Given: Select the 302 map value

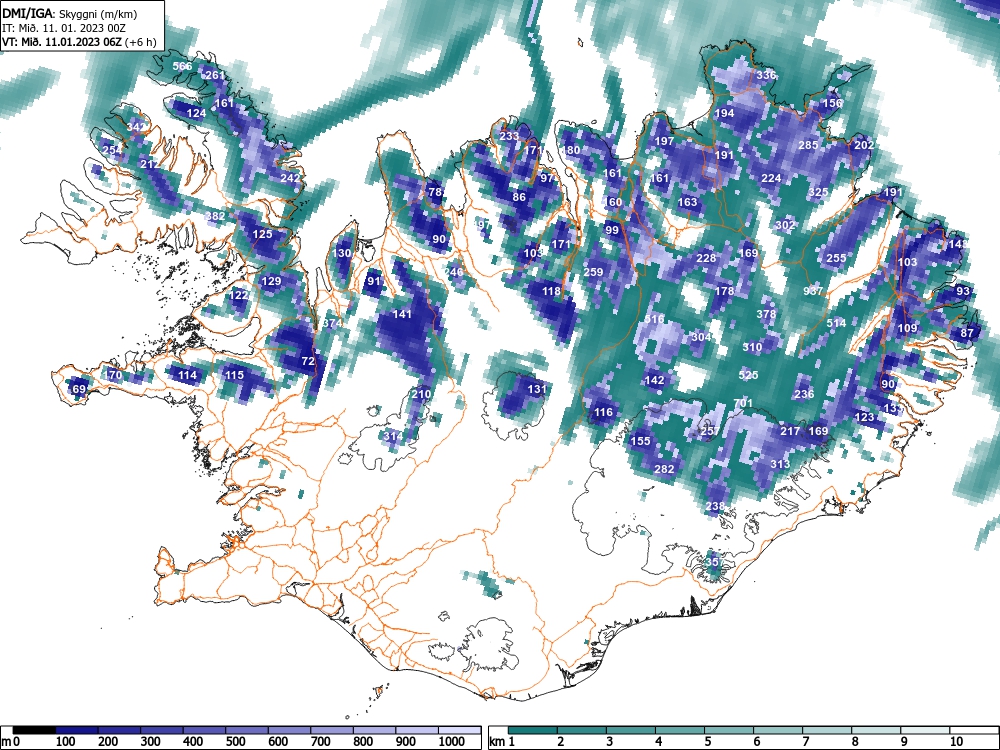Looking at the screenshot, I should coord(786,225).
